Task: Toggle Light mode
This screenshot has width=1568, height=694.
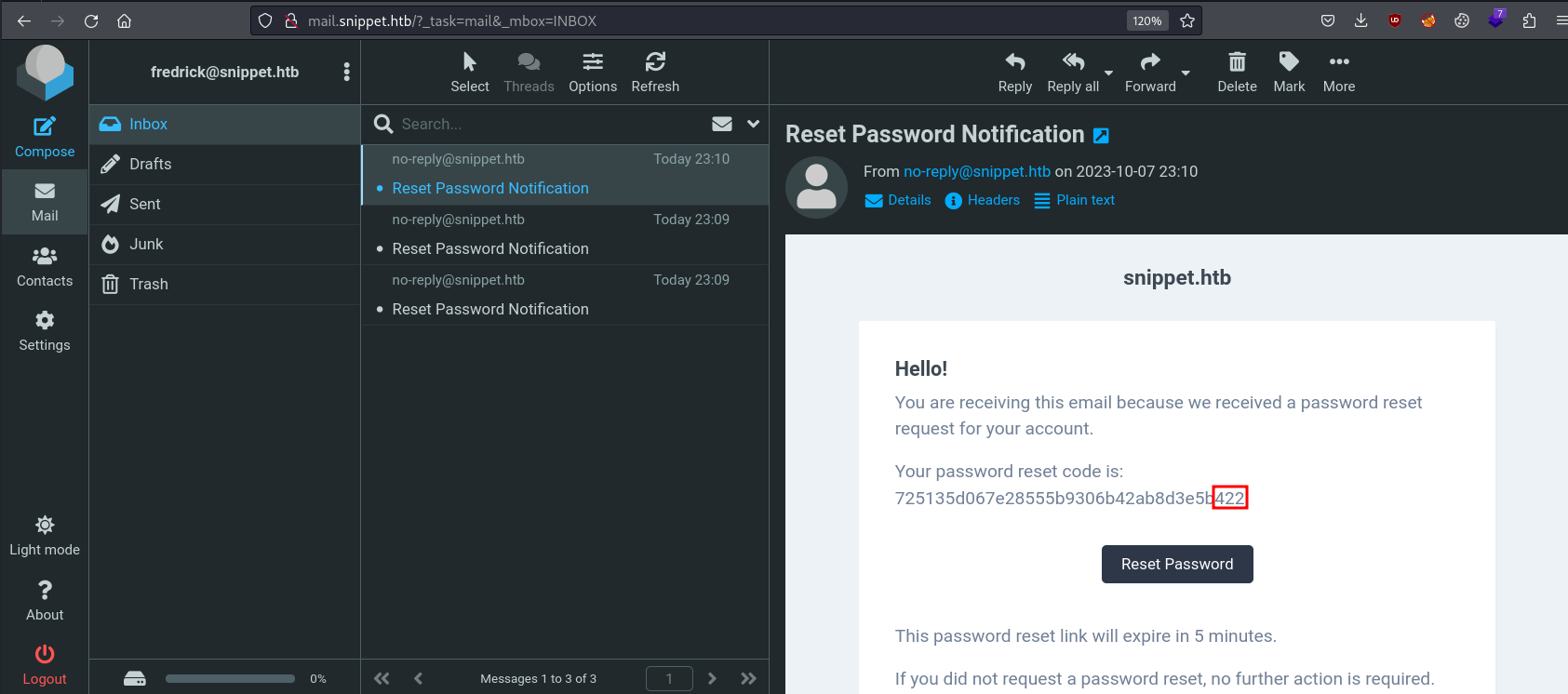Action: pos(45,536)
